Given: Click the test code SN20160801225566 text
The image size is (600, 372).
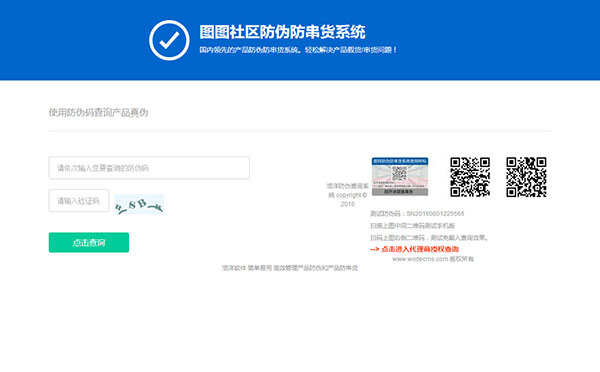Looking at the screenshot, I should pyautogui.click(x=417, y=214).
